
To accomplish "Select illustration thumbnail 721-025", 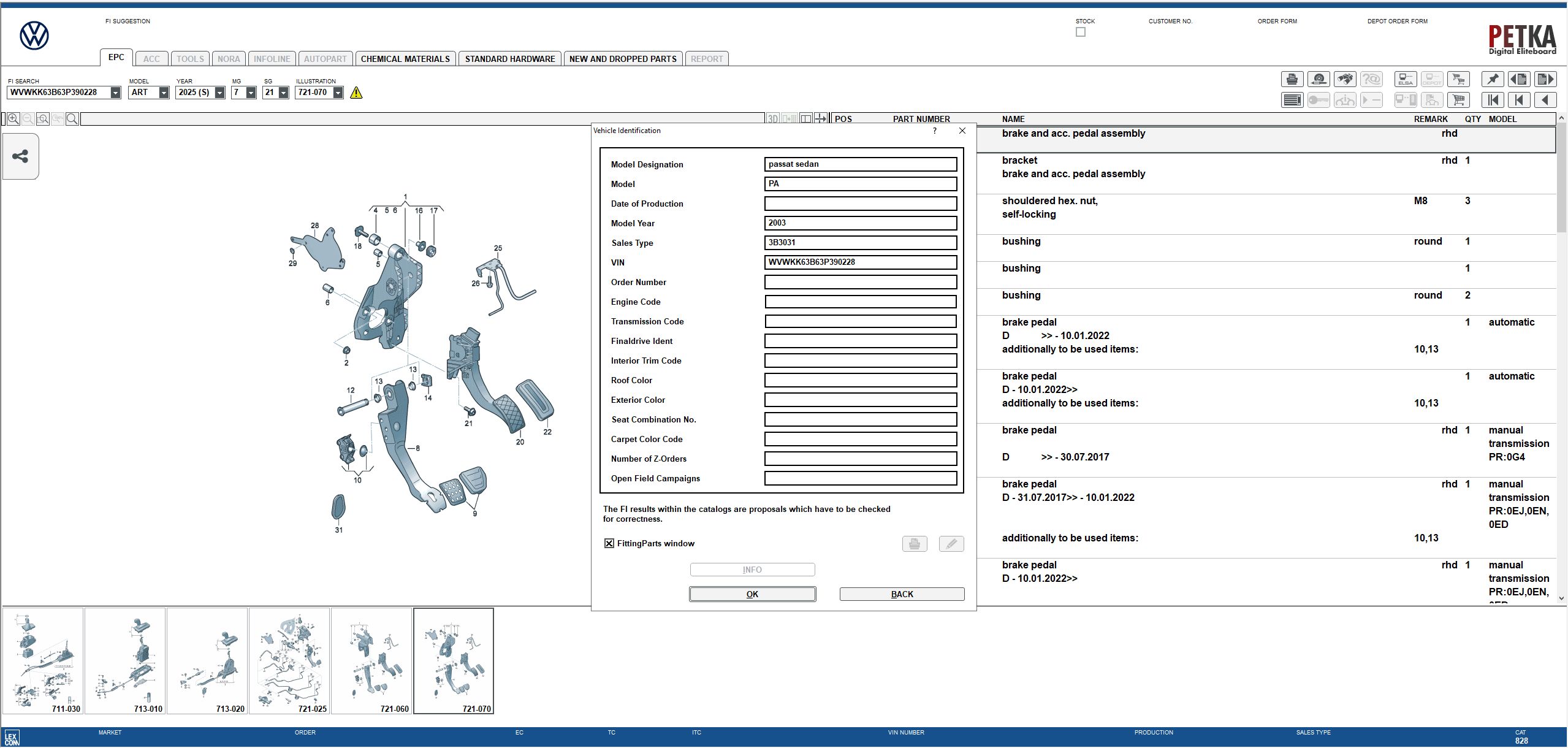I will tap(289, 661).
